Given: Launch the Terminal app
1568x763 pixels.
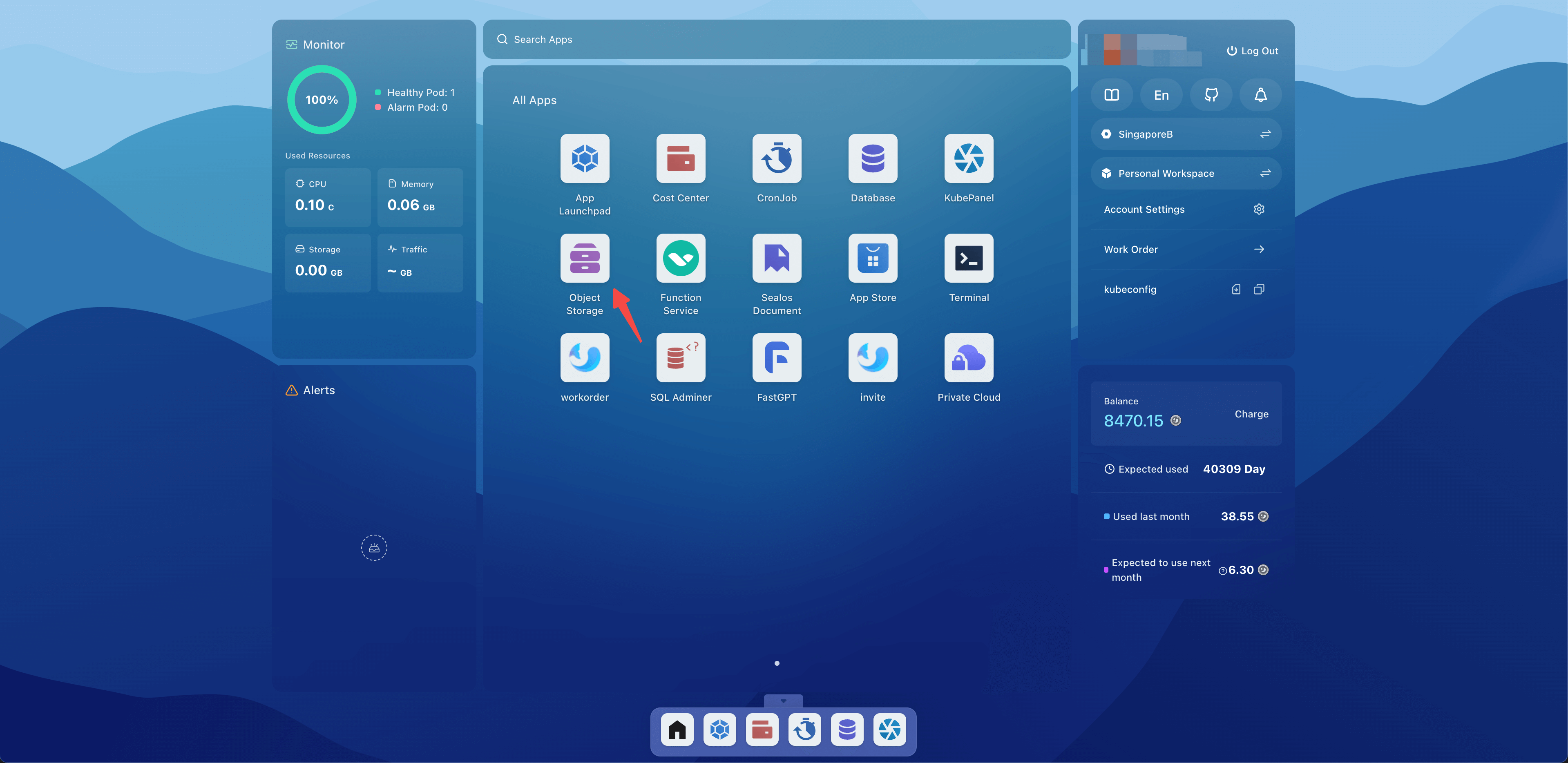Looking at the screenshot, I should pos(968,258).
